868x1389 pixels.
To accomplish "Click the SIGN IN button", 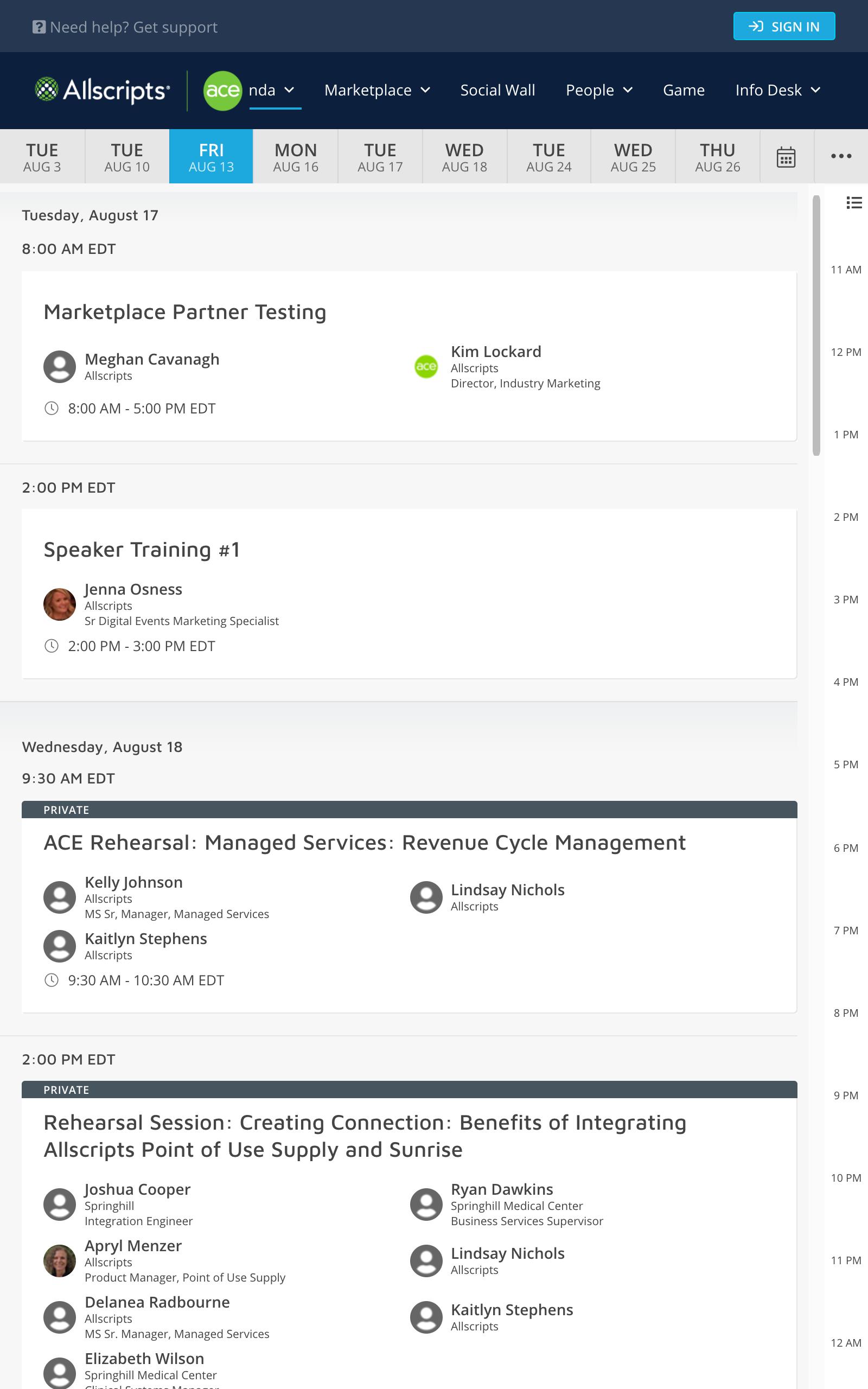I will click(x=783, y=27).
